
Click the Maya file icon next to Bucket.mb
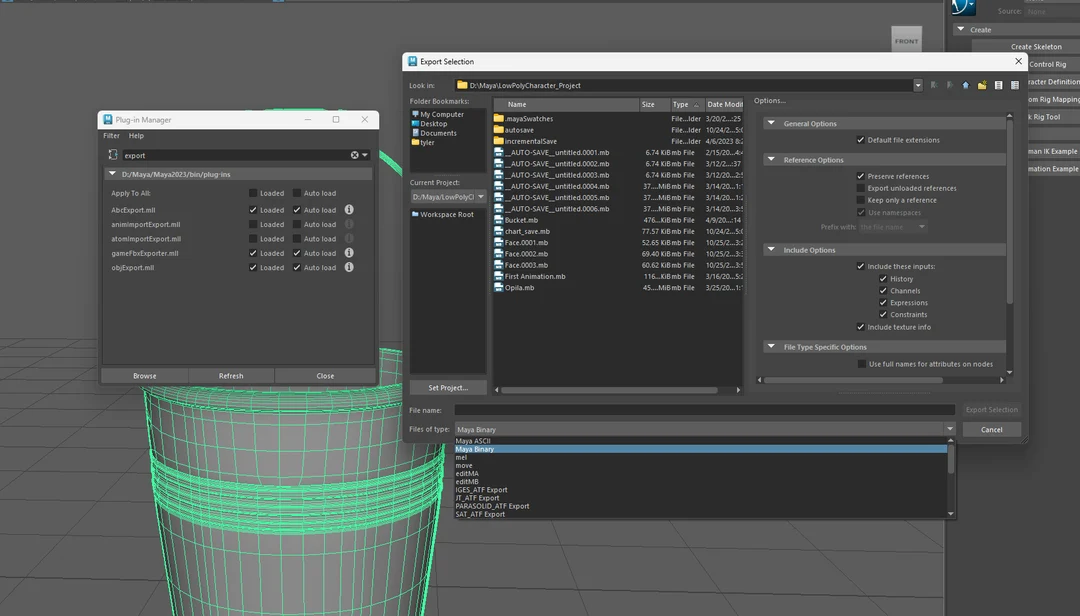pos(498,220)
